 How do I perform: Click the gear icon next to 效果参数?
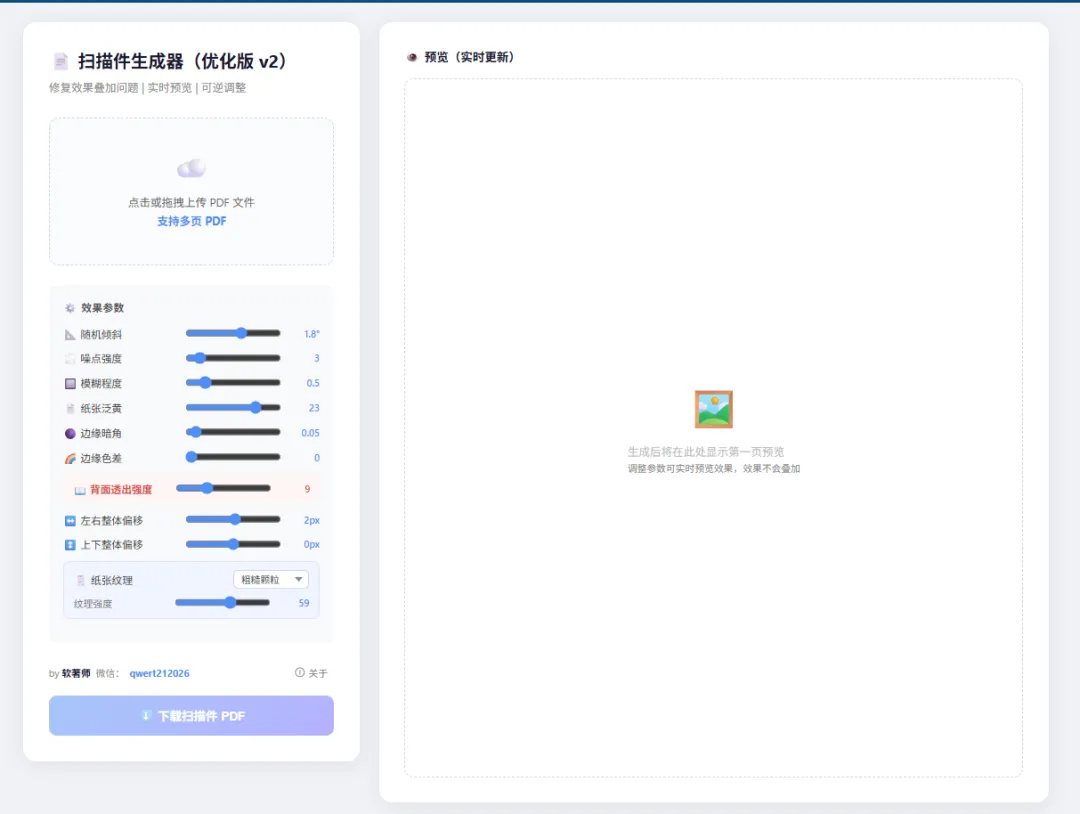70,308
